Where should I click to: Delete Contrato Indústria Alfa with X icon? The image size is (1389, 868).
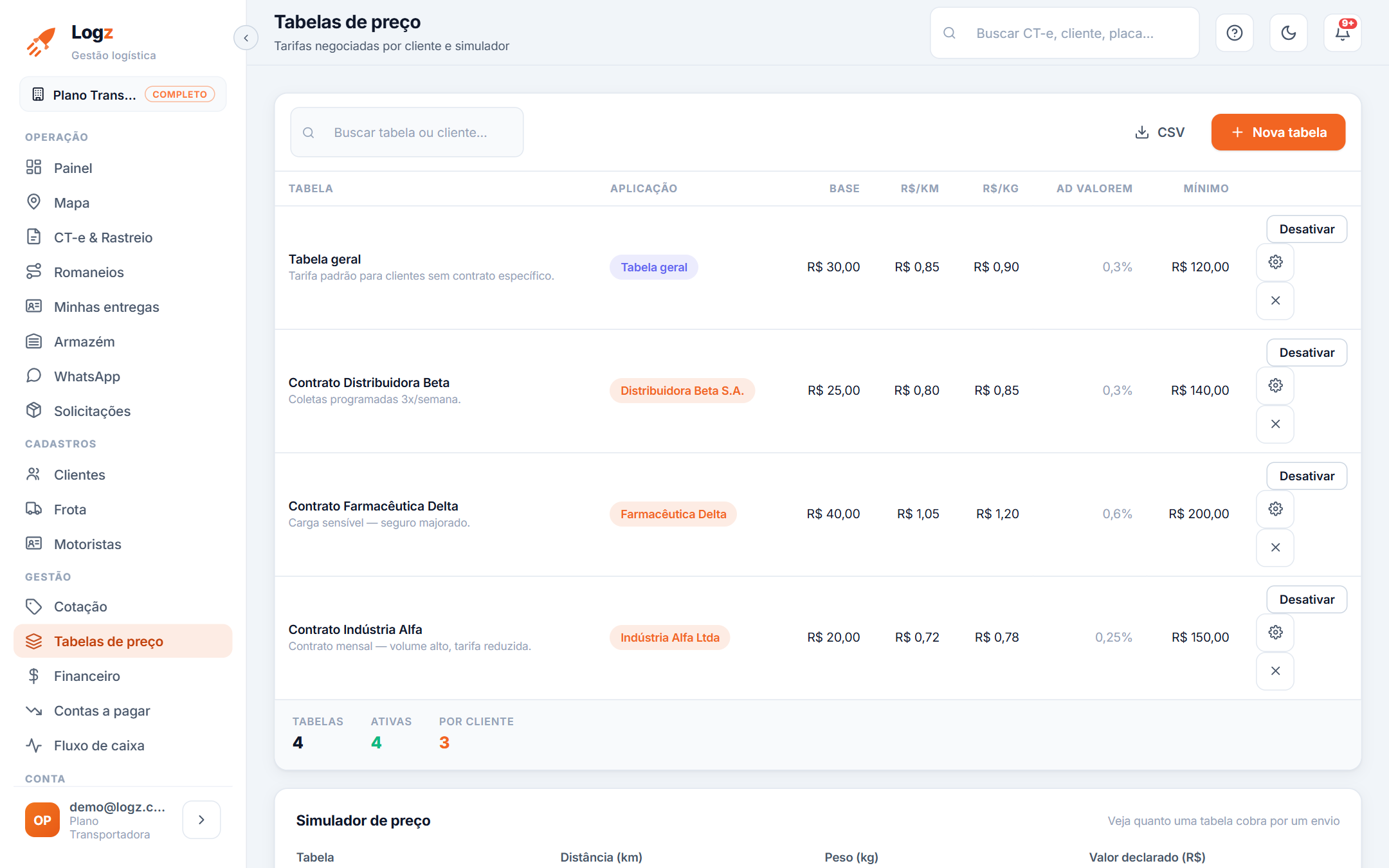tap(1275, 671)
